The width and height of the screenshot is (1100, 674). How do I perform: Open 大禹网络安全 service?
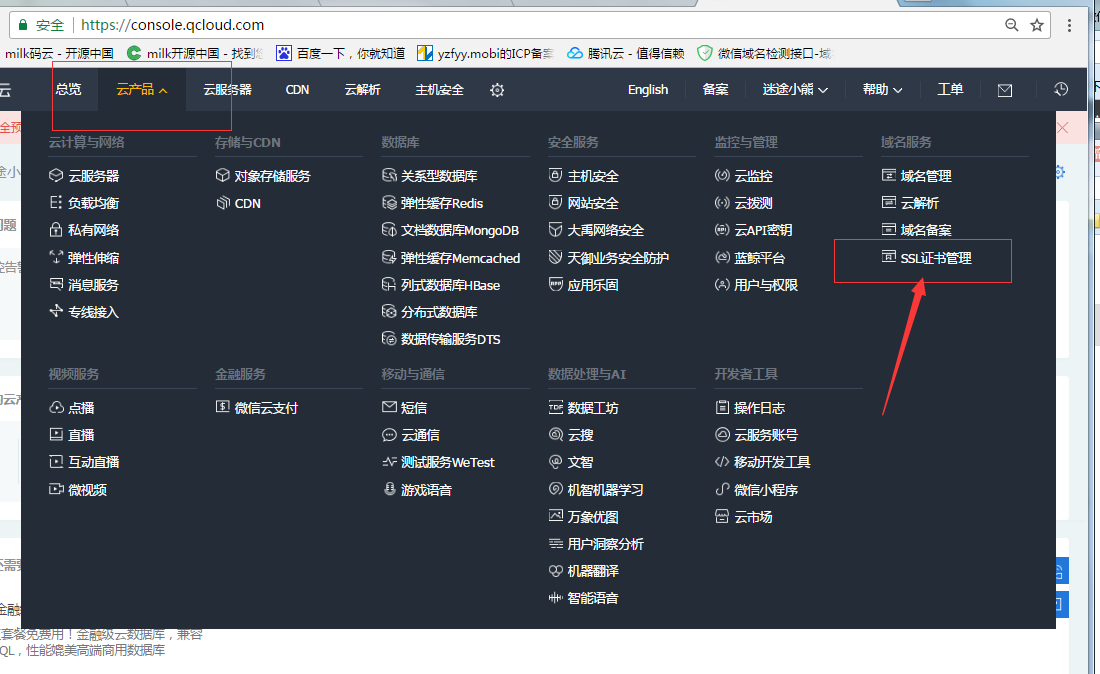(x=596, y=230)
